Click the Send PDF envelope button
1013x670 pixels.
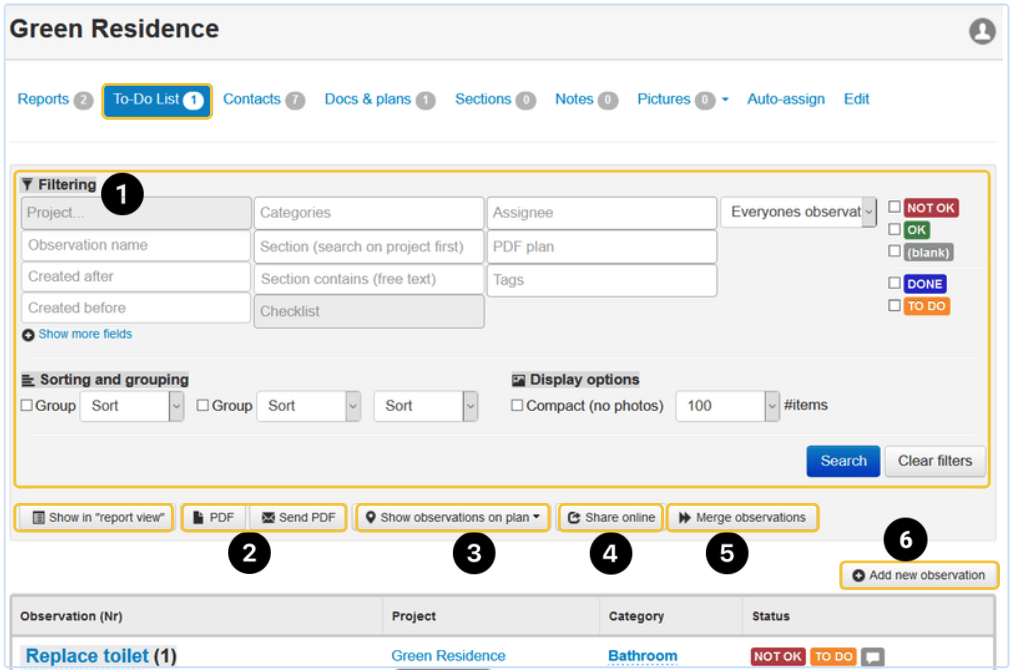298,517
